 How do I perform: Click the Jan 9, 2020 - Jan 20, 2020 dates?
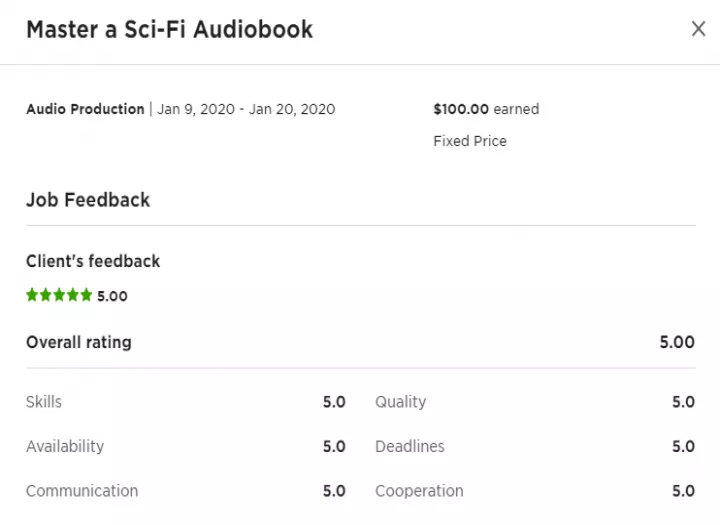pyautogui.click(x=246, y=109)
